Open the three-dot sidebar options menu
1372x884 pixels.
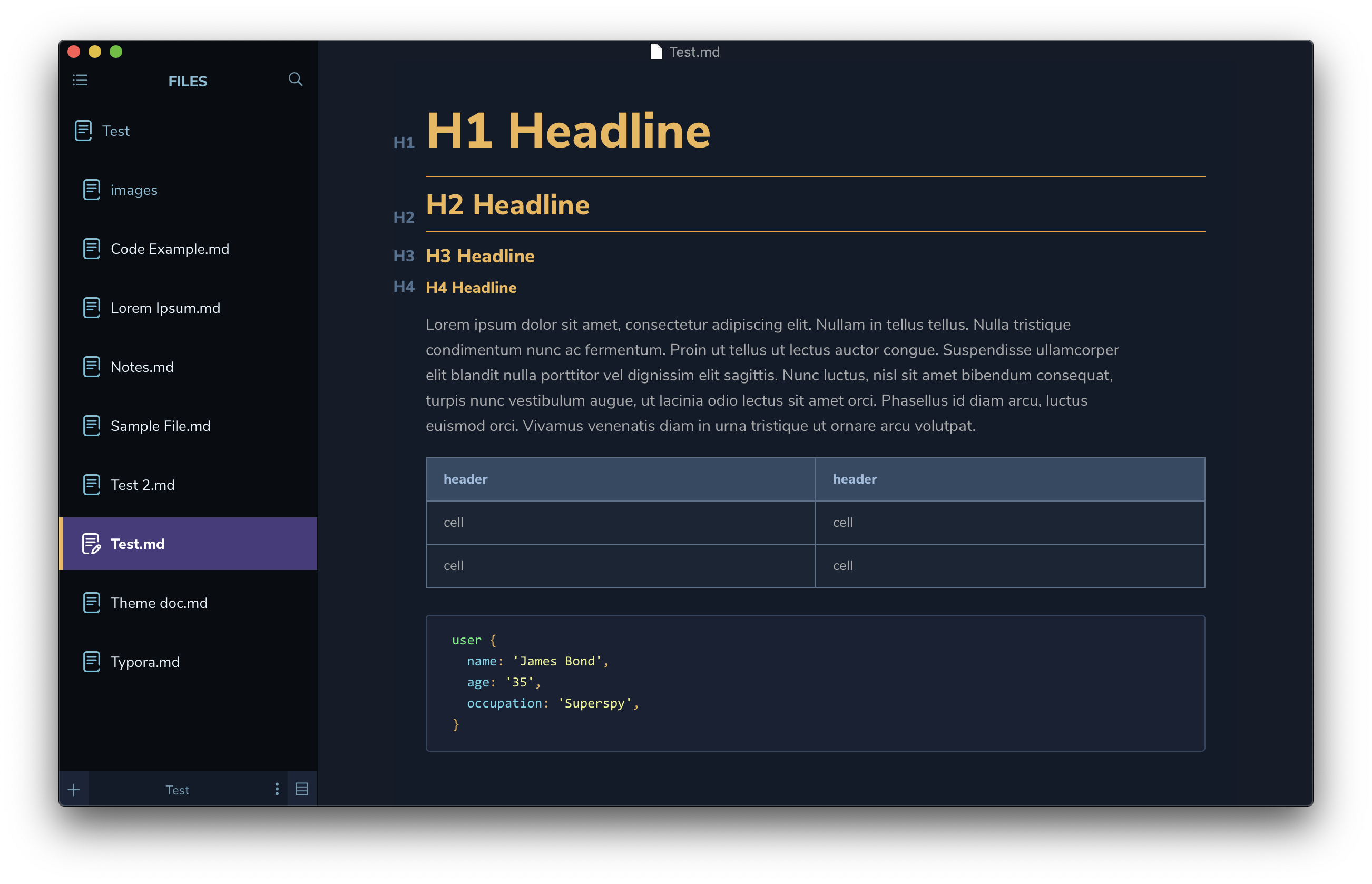point(277,789)
